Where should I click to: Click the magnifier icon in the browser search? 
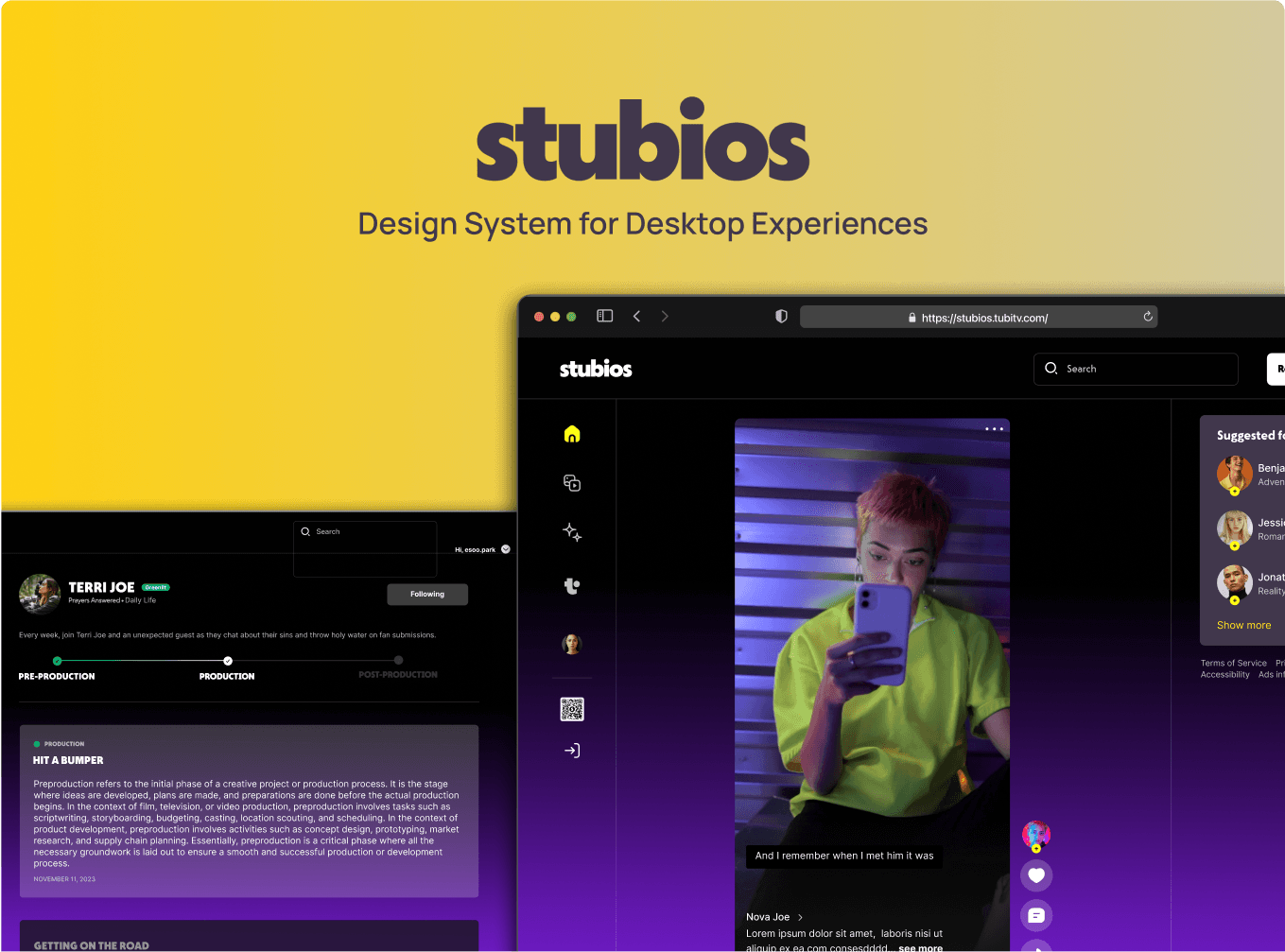(x=1051, y=369)
